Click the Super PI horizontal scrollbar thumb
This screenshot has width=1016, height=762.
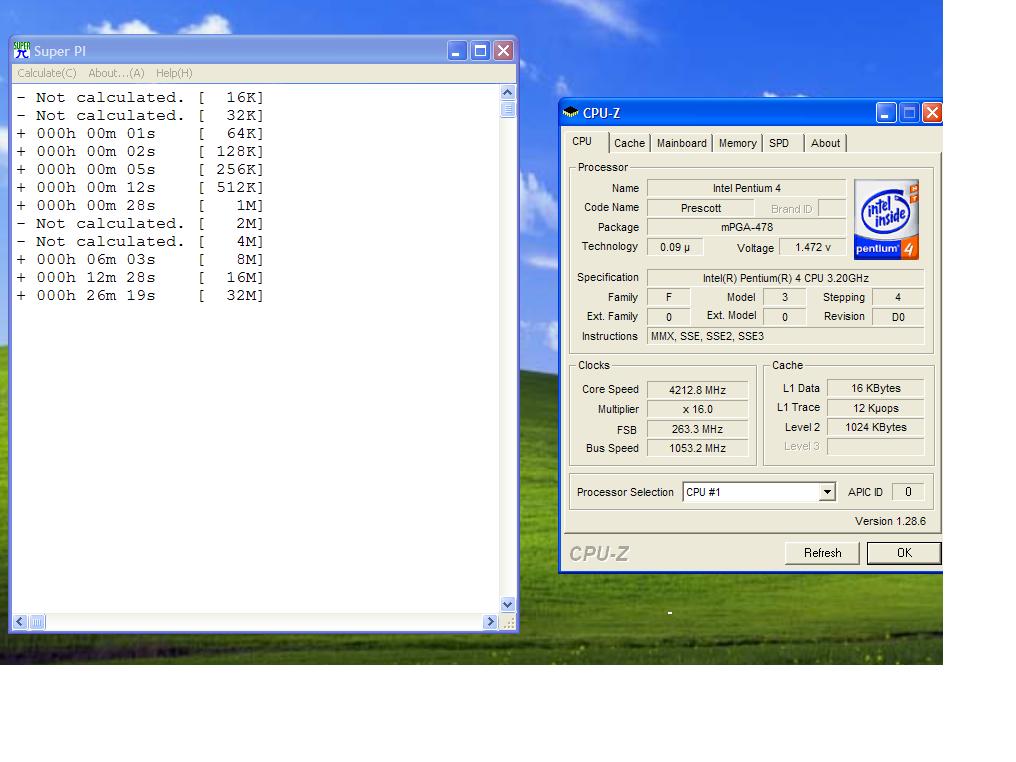(37, 622)
